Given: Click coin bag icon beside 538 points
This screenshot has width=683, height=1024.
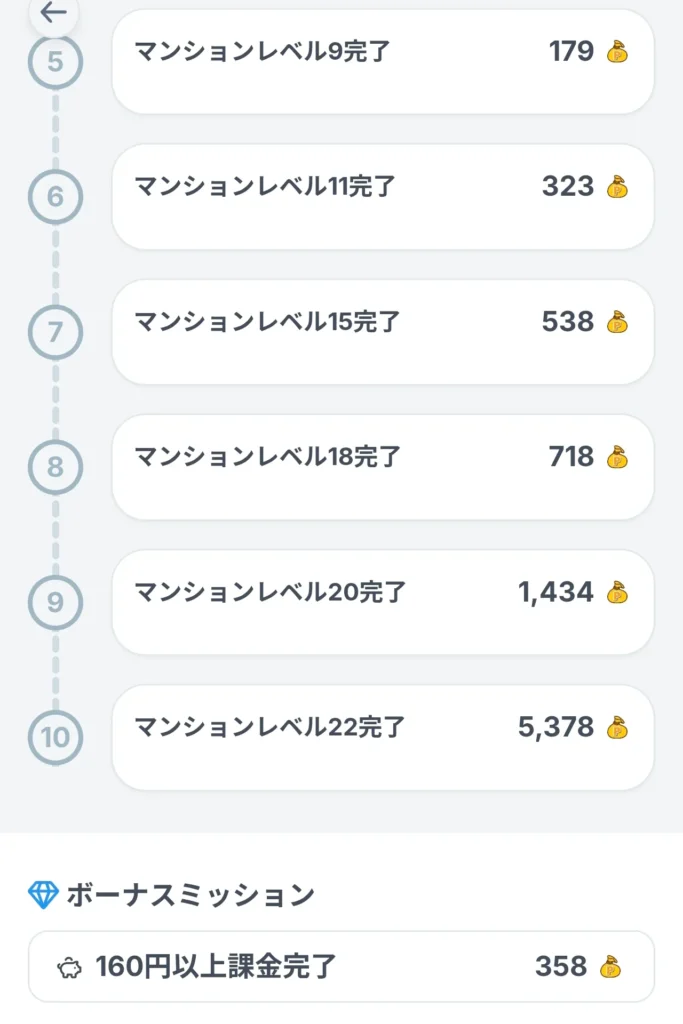Looking at the screenshot, I should pyautogui.click(x=617, y=322).
